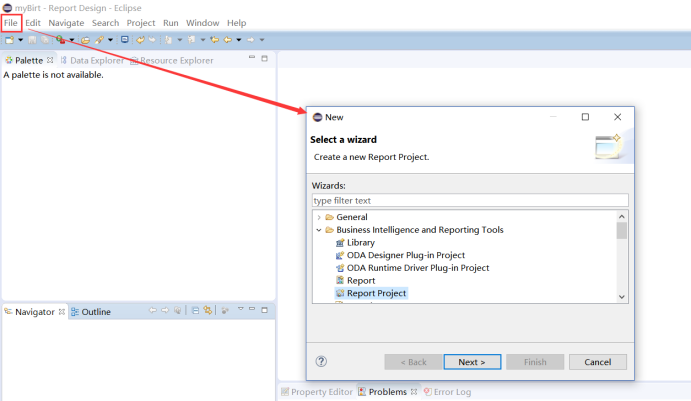
Task: Click the wizard list scrollbar up arrow
Action: [622, 216]
